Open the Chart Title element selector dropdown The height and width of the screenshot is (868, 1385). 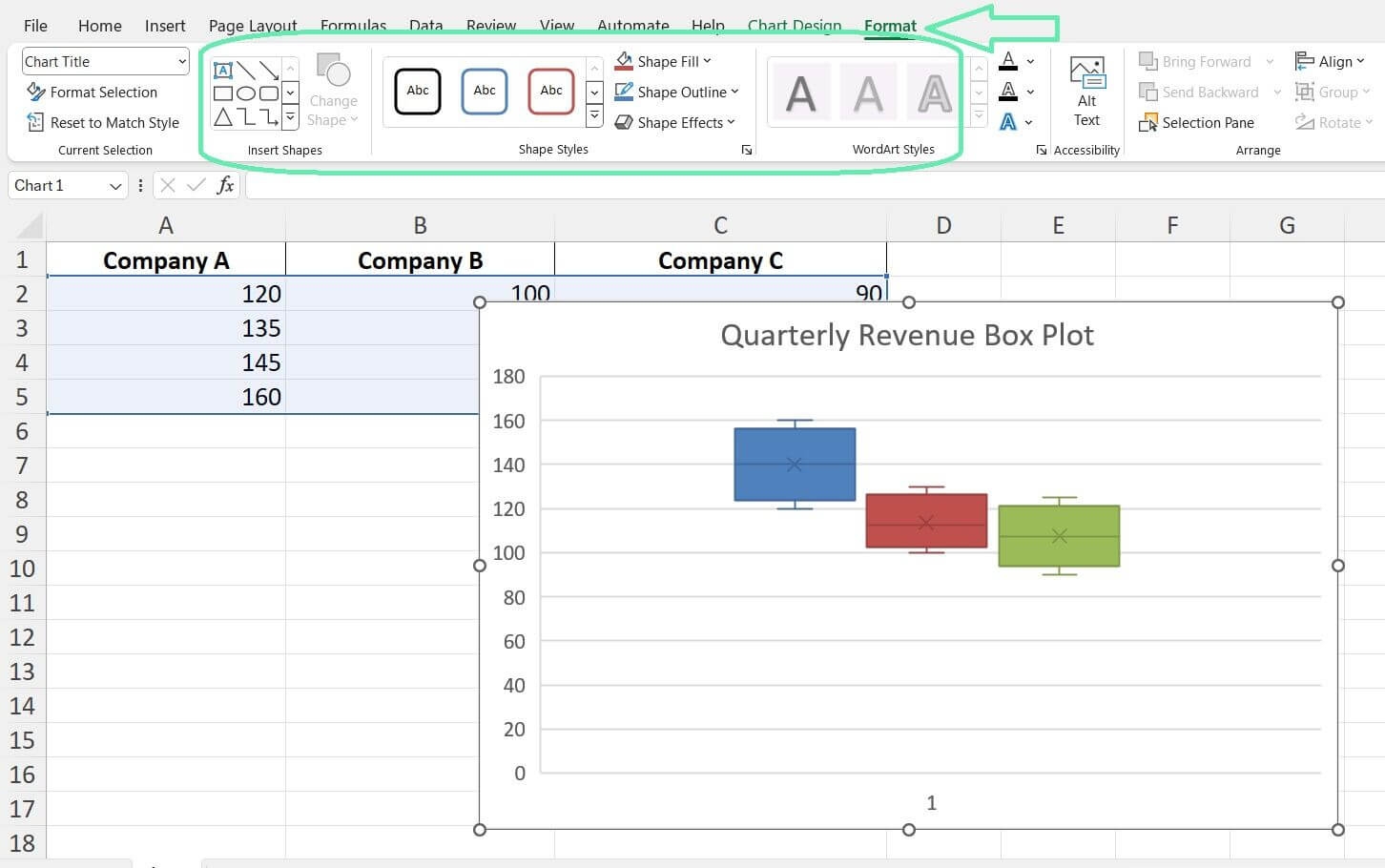(105, 62)
